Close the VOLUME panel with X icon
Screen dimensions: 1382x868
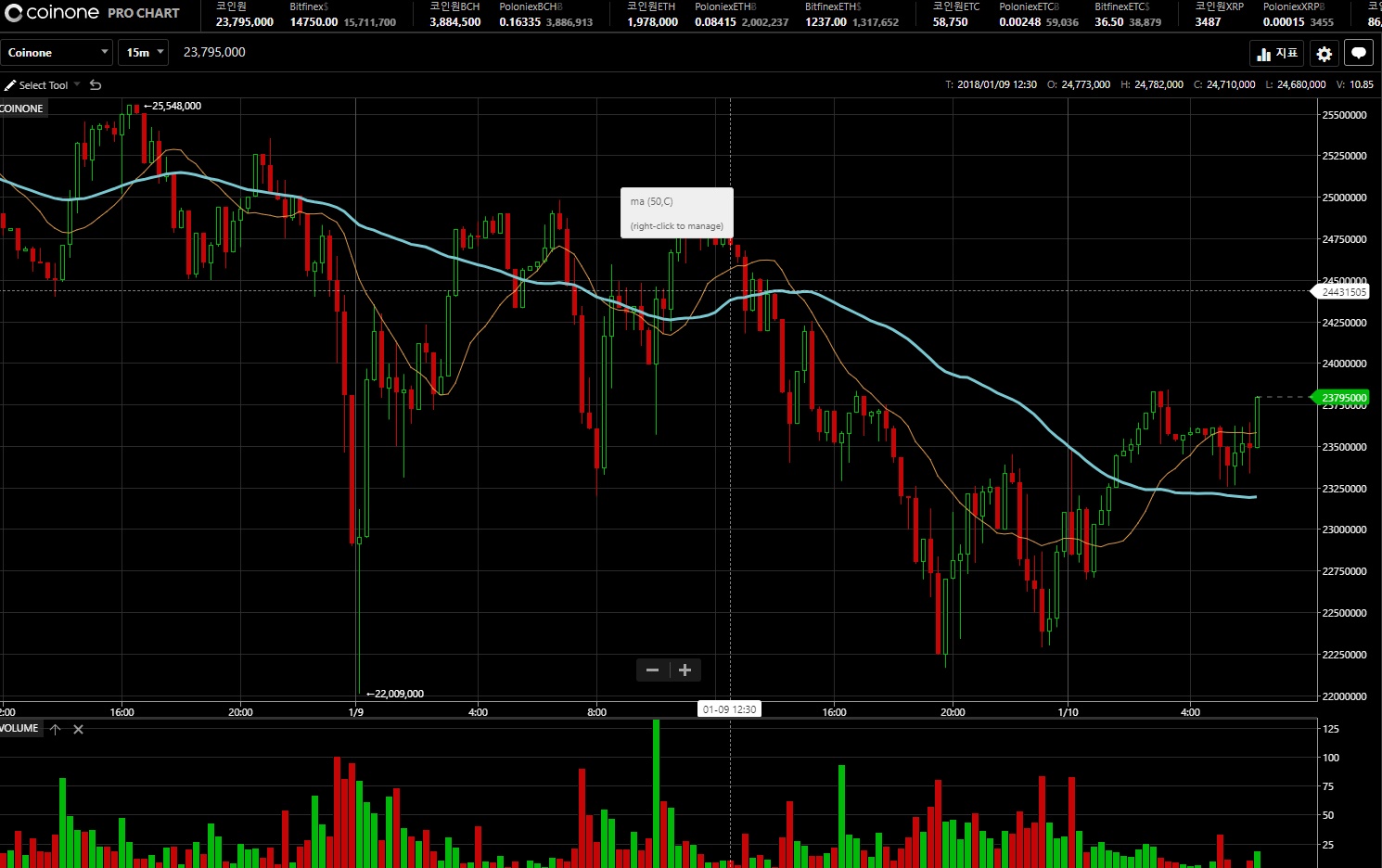click(x=79, y=729)
